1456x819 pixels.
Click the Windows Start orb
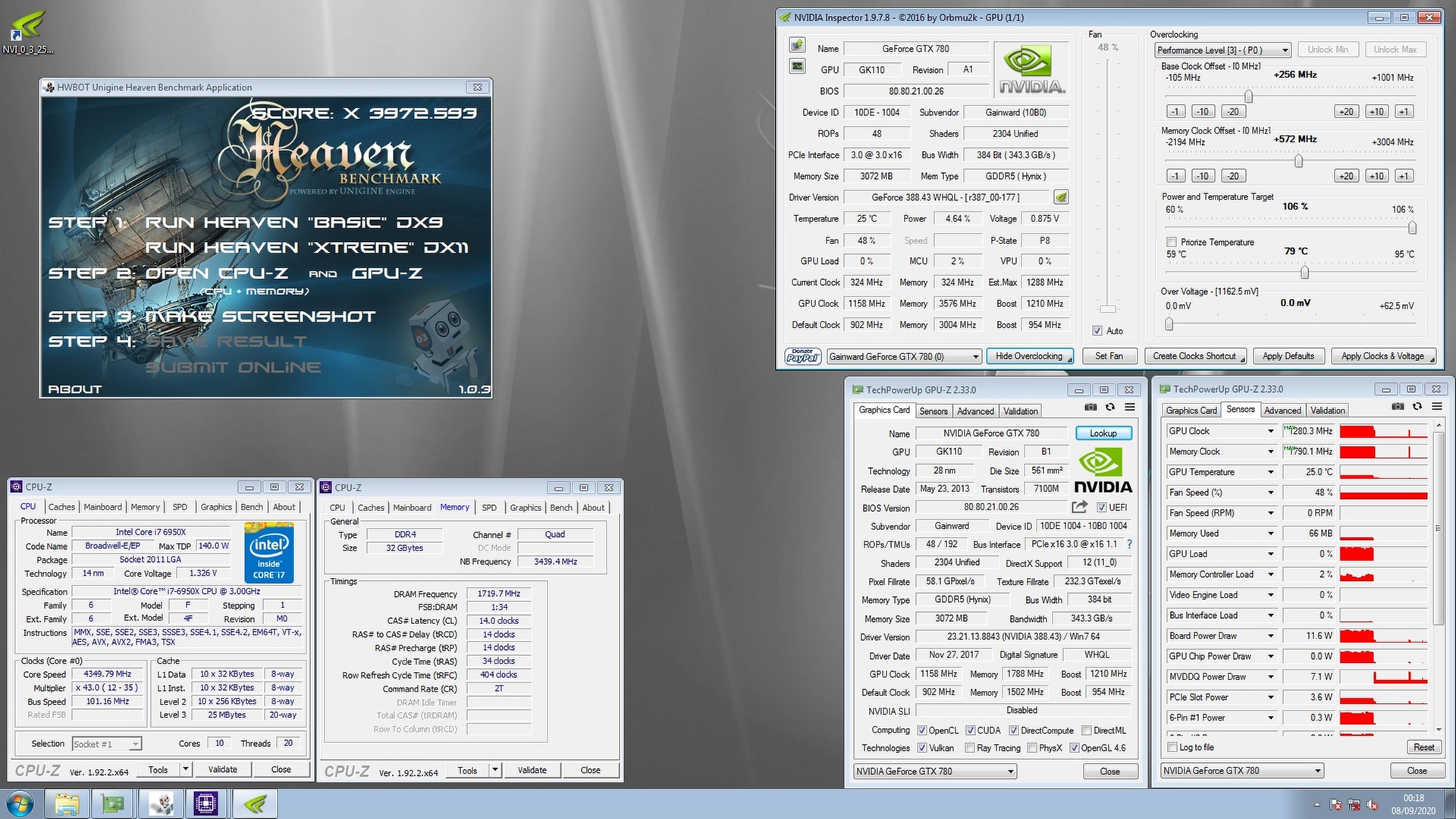point(20,804)
